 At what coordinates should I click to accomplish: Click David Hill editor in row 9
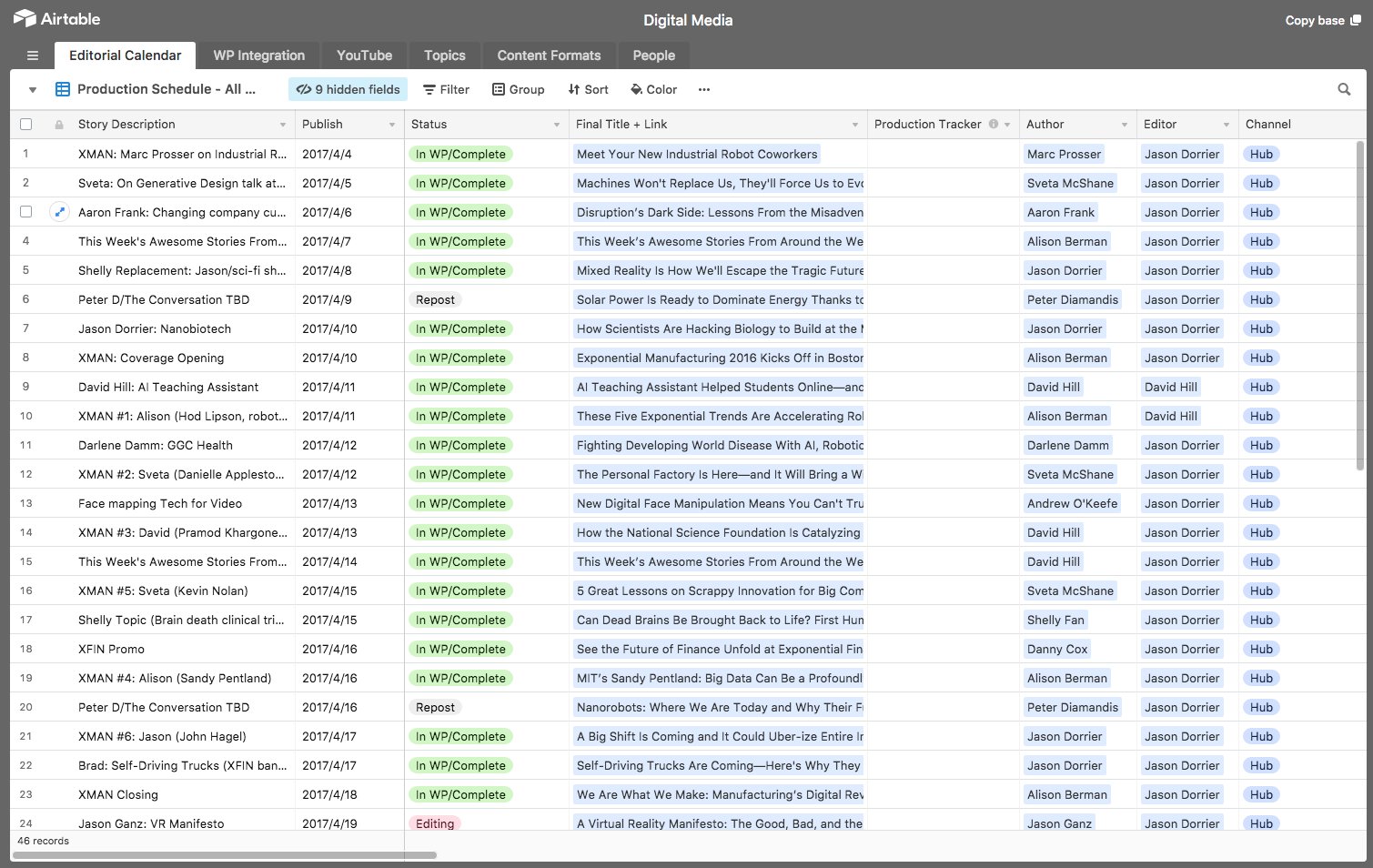(x=1170, y=387)
